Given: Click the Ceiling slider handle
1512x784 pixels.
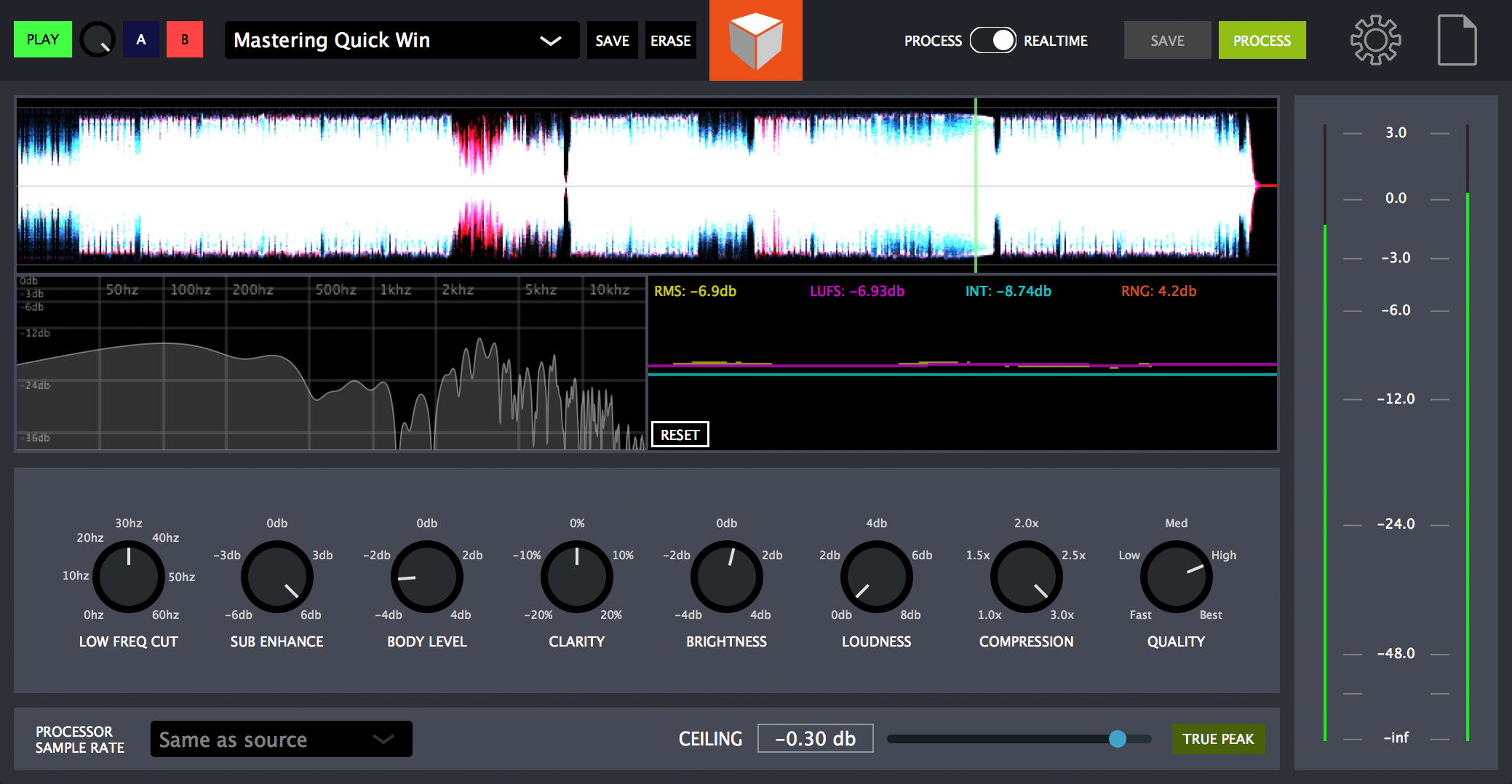Looking at the screenshot, I should click(1118, 739).
